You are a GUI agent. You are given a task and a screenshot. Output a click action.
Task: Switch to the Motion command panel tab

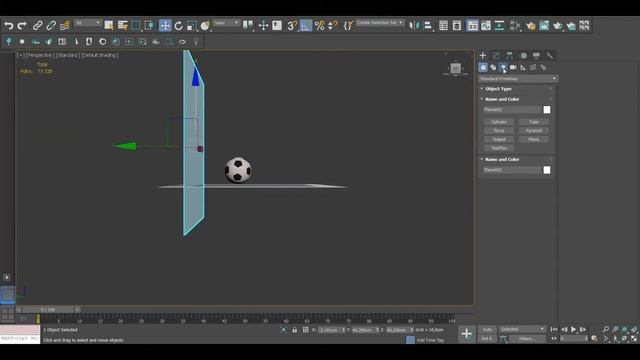pyautogui.click(x=523, y=56)
